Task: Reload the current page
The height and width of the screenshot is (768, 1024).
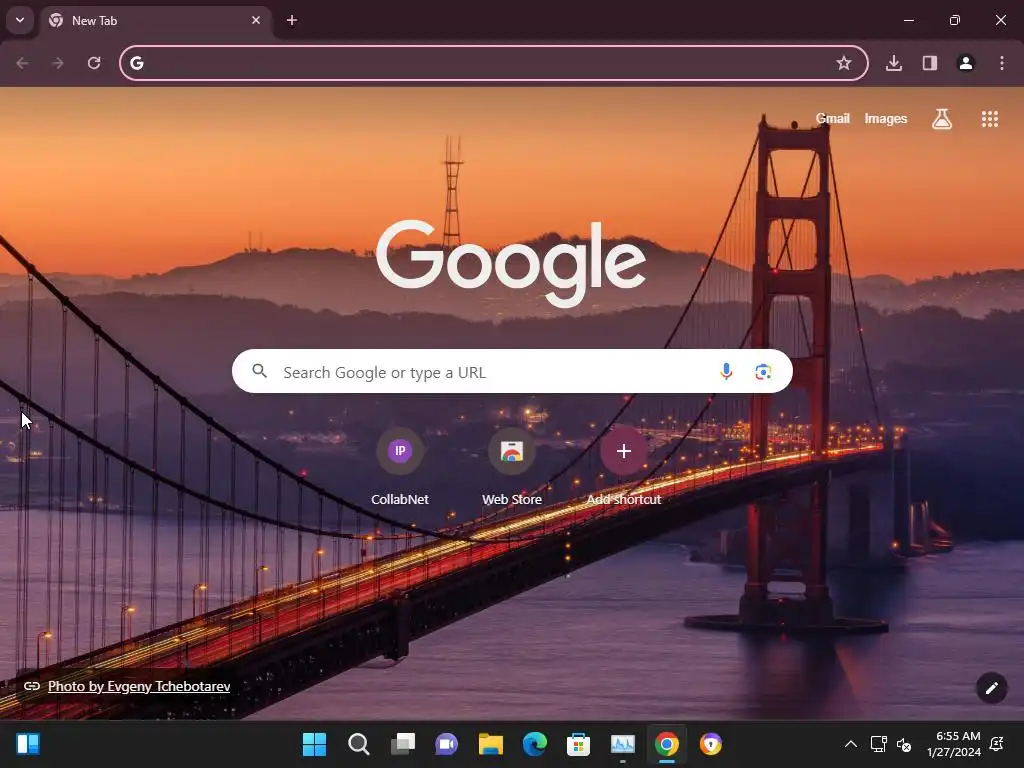Action: tap(94, 63)
